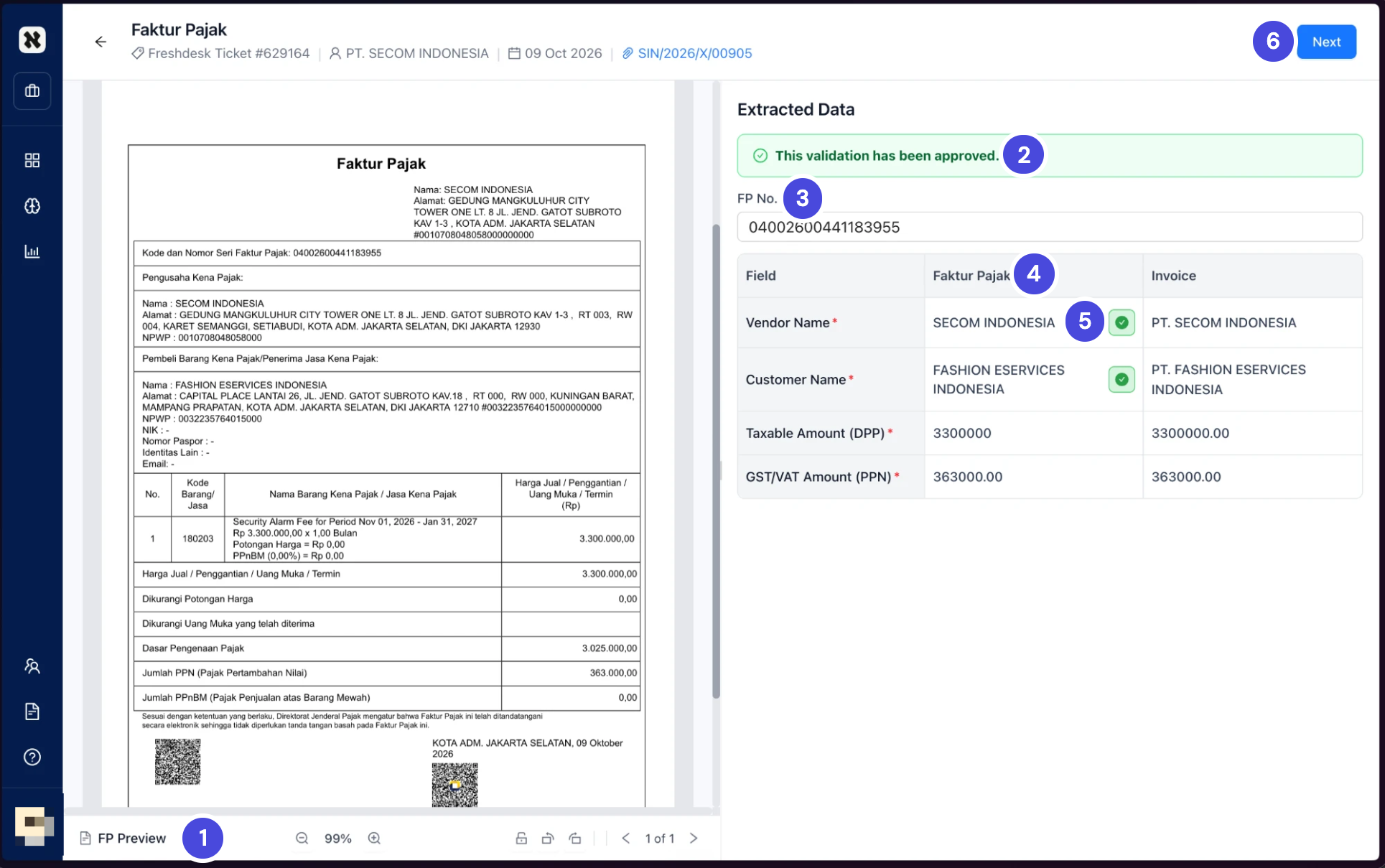Open the document icon in the sidebar

pyautogui.click(x=32, y=711)
